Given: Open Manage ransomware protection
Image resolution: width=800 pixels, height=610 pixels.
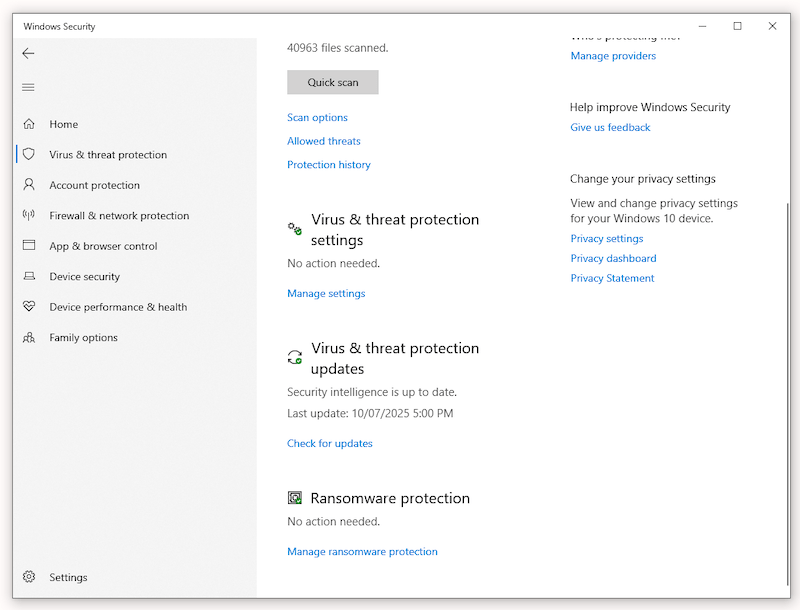Looking at the screenshot, I should click(x=362, y=552).
